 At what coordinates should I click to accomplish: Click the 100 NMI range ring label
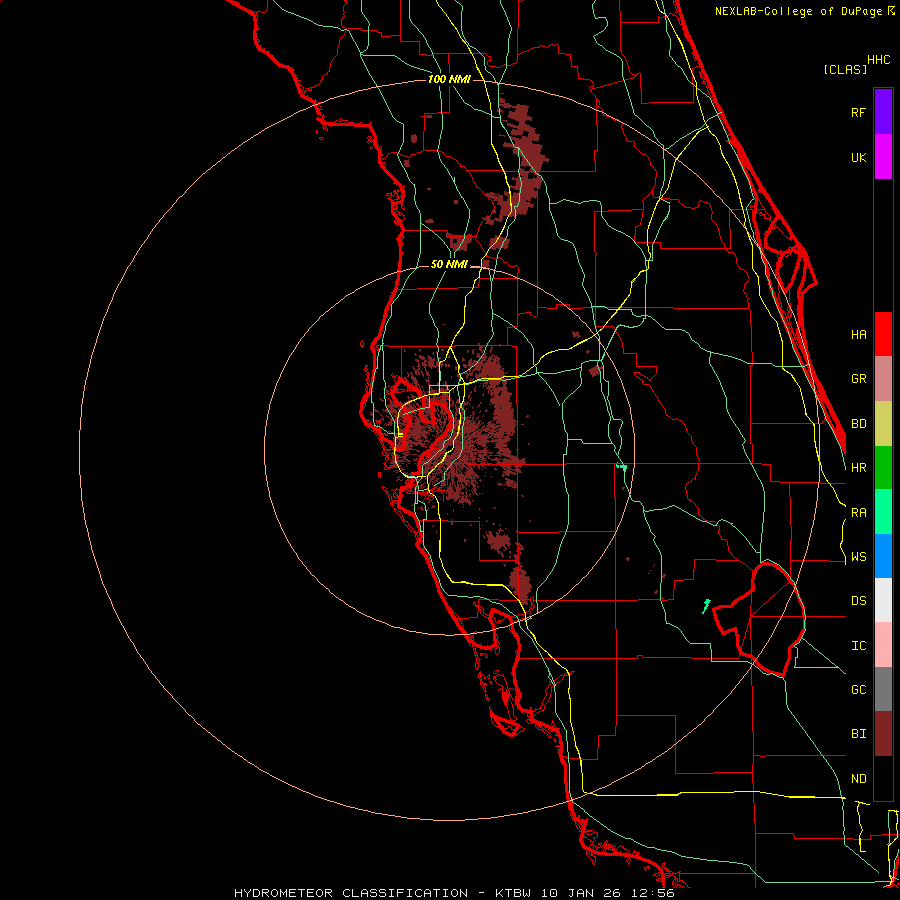click(x=449, y=79)
